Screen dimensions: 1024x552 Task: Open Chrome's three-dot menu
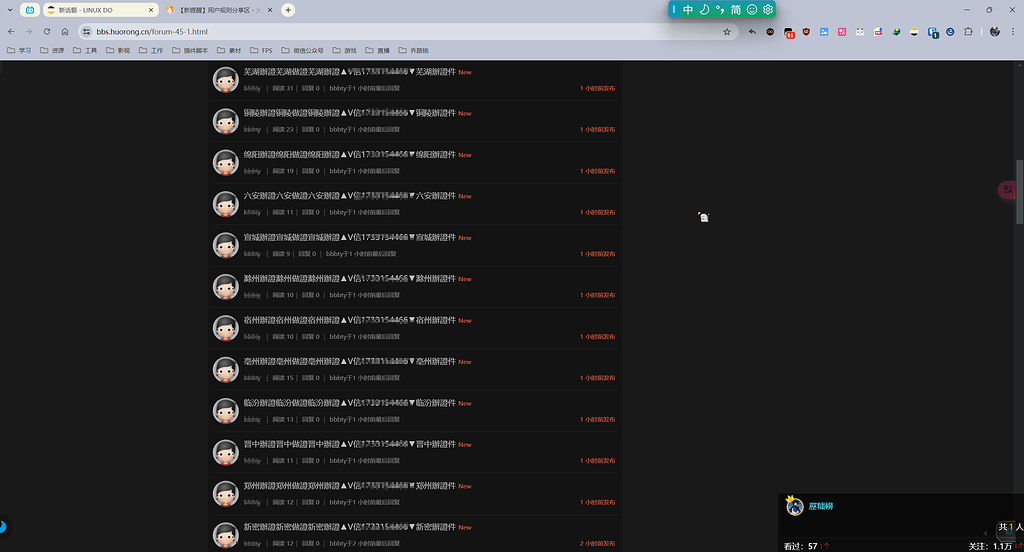[1013, 31]
